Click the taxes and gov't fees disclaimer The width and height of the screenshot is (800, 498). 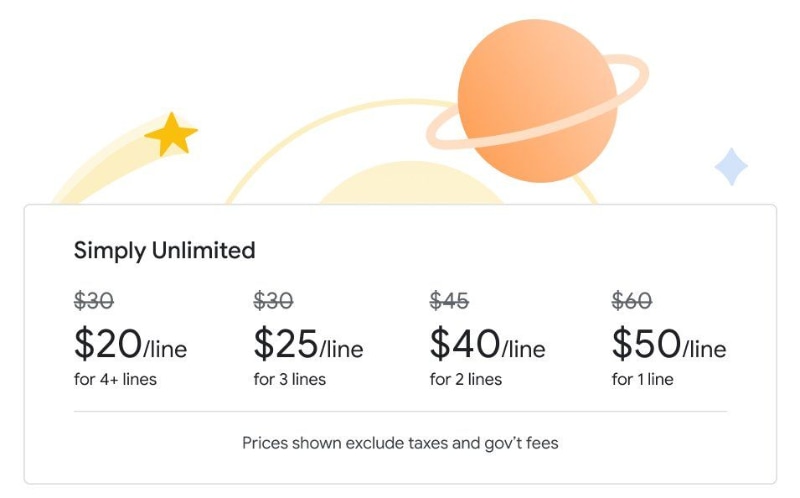pyautogui.click(x=400, y=441)
